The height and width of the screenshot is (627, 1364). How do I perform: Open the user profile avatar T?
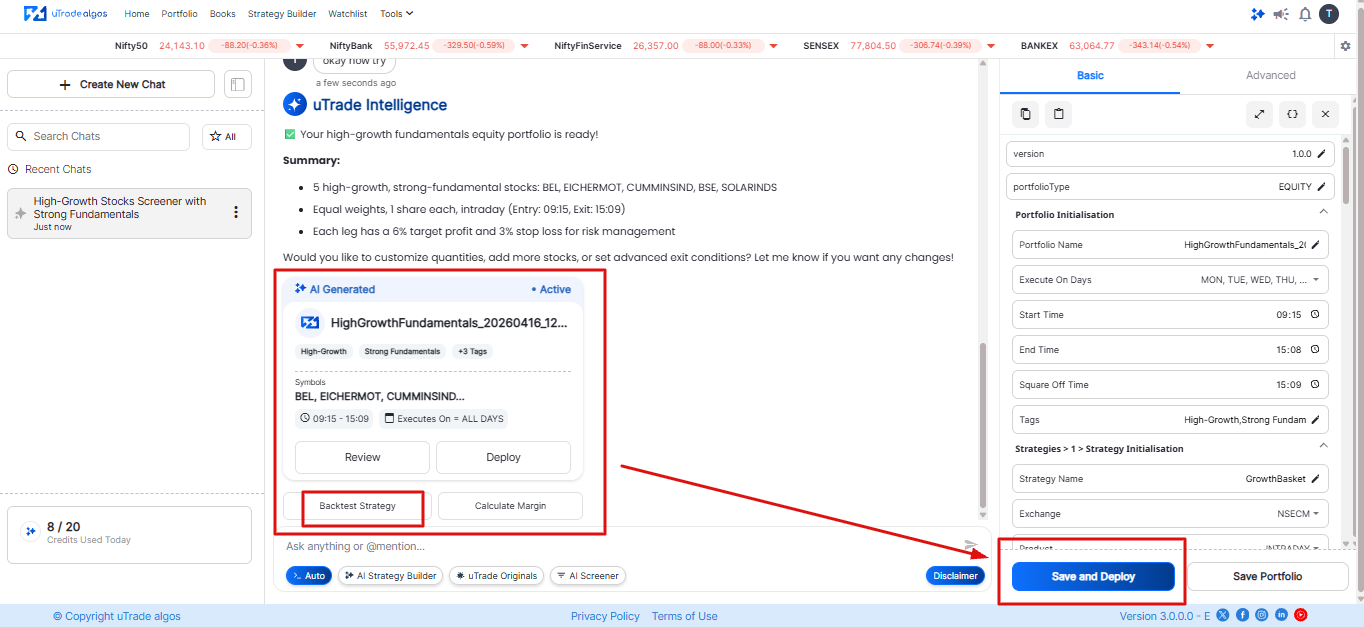coord(1329,14)
